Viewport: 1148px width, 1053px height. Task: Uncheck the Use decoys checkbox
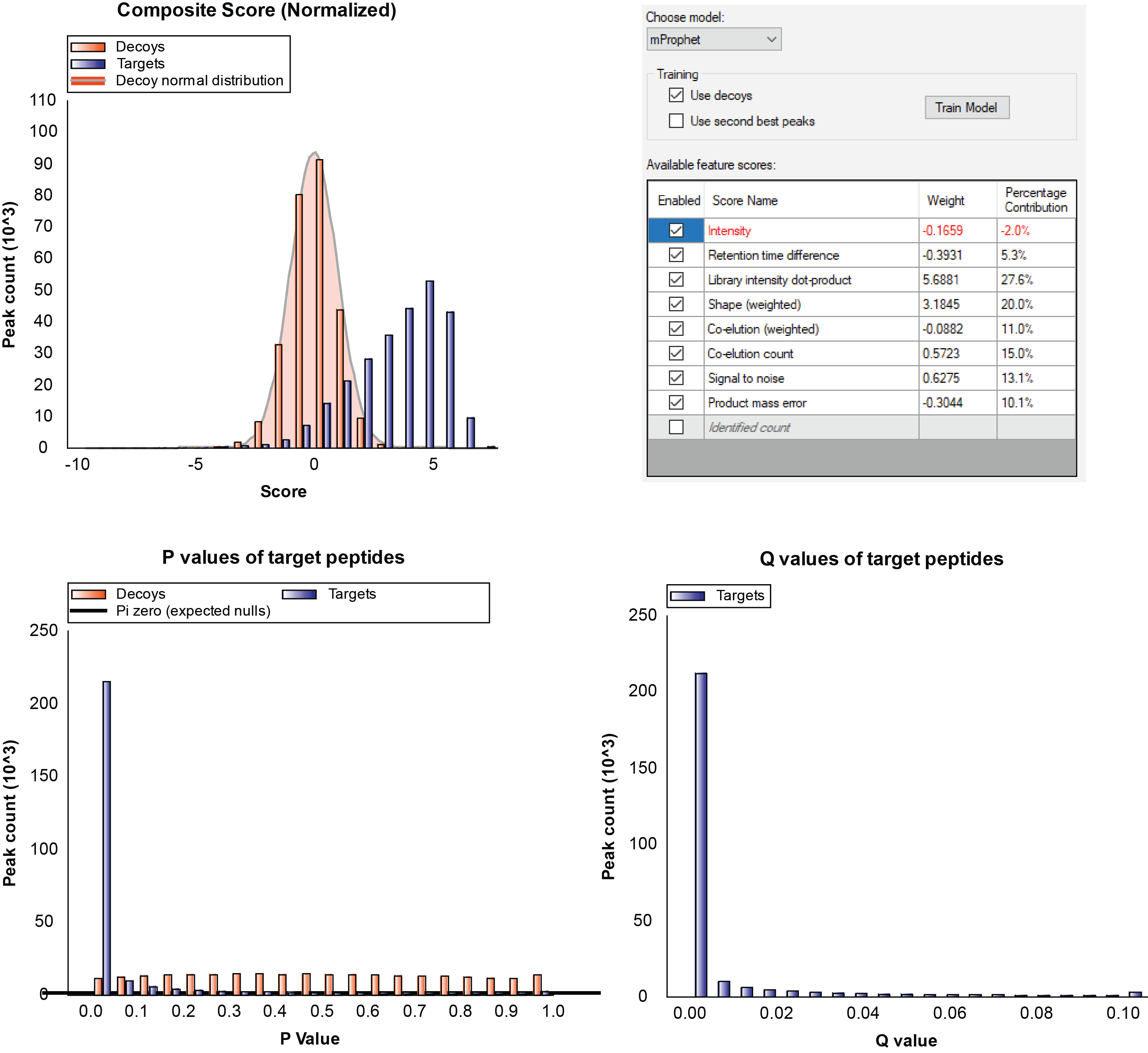[676, 95]
